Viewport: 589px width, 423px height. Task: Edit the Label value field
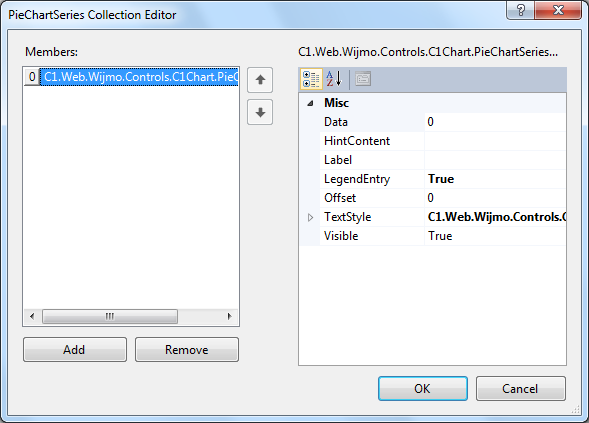click(495, 160)
